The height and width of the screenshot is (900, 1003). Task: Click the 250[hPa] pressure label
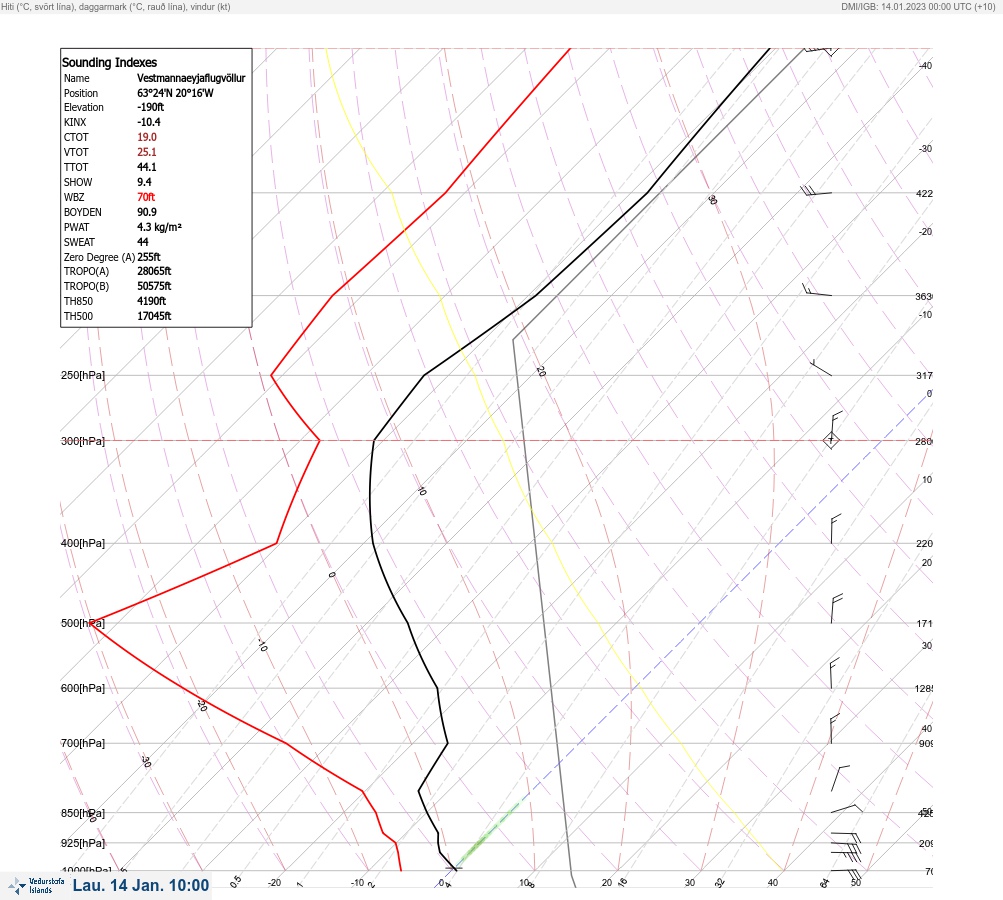coord(83,375)
